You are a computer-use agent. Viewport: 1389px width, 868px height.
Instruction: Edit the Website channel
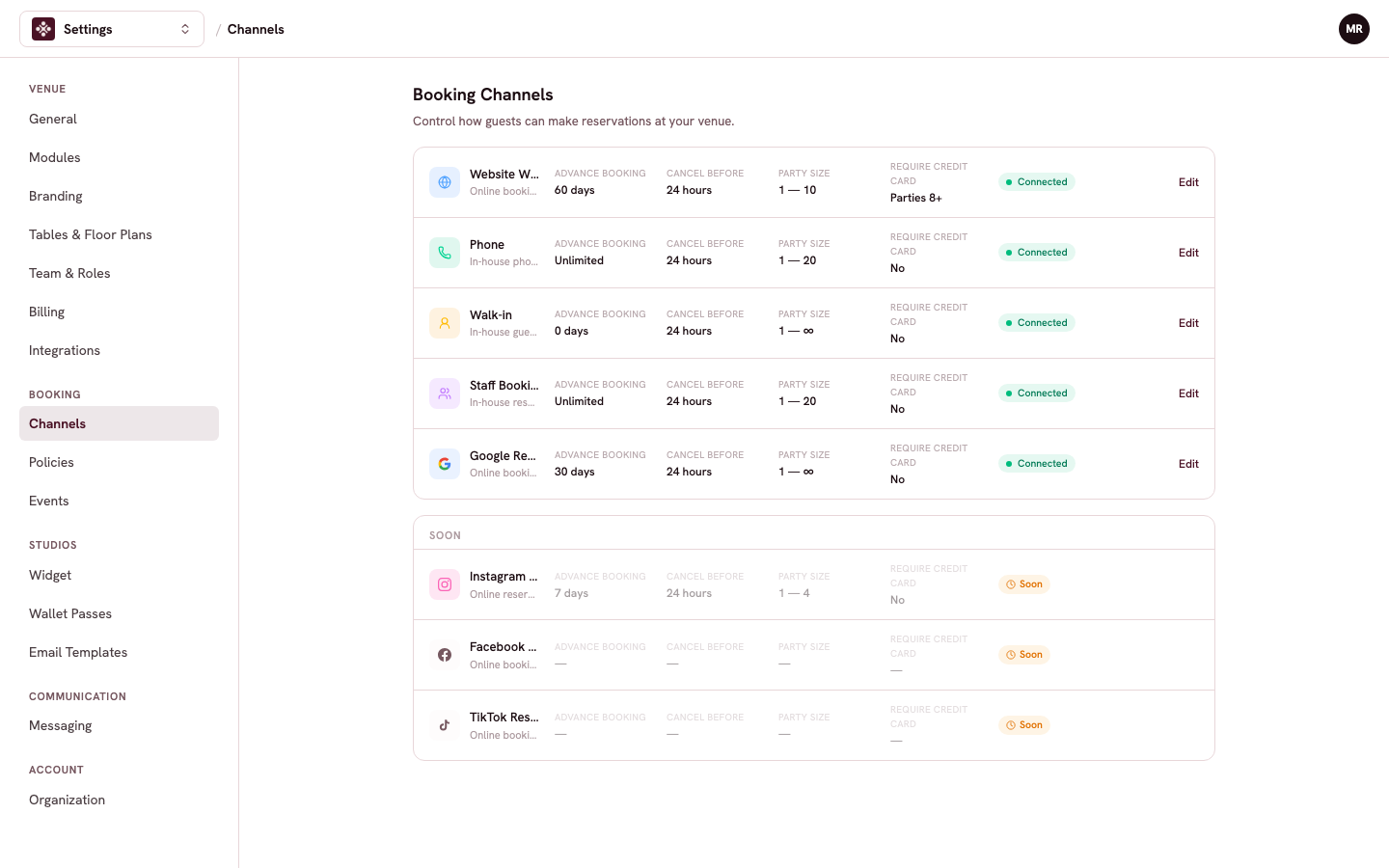[1188, 182]
